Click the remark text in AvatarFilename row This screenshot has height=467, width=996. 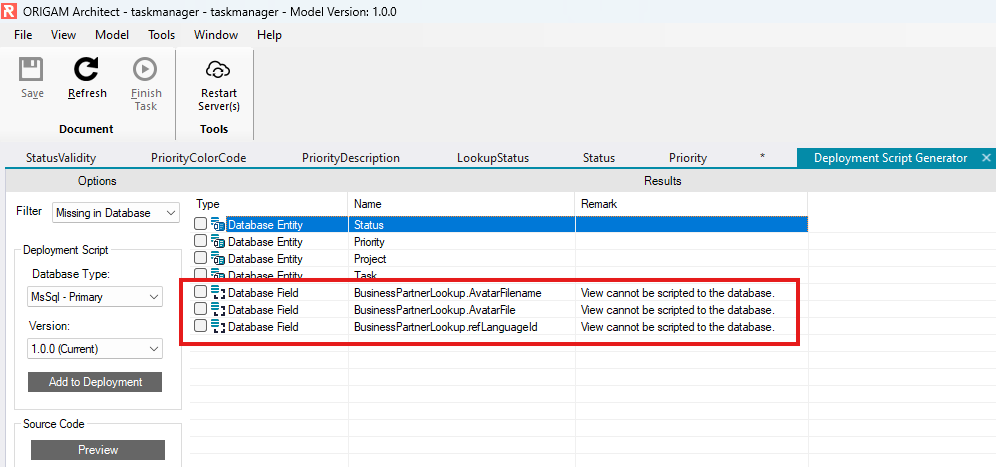[x=678, y=293]
